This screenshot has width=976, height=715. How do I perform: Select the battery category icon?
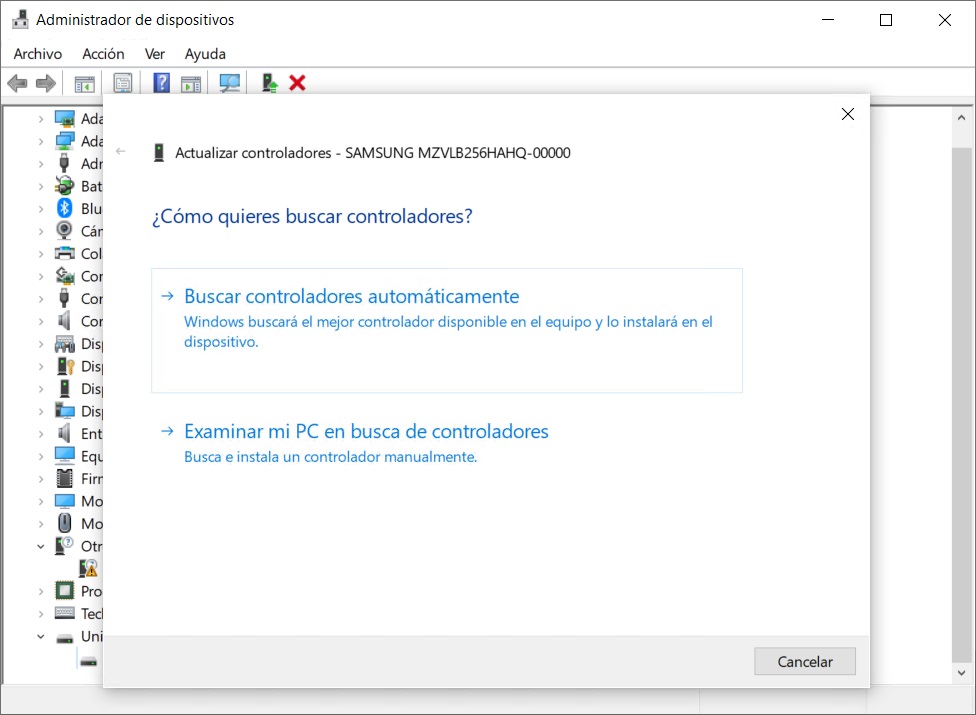pos(64,185)
